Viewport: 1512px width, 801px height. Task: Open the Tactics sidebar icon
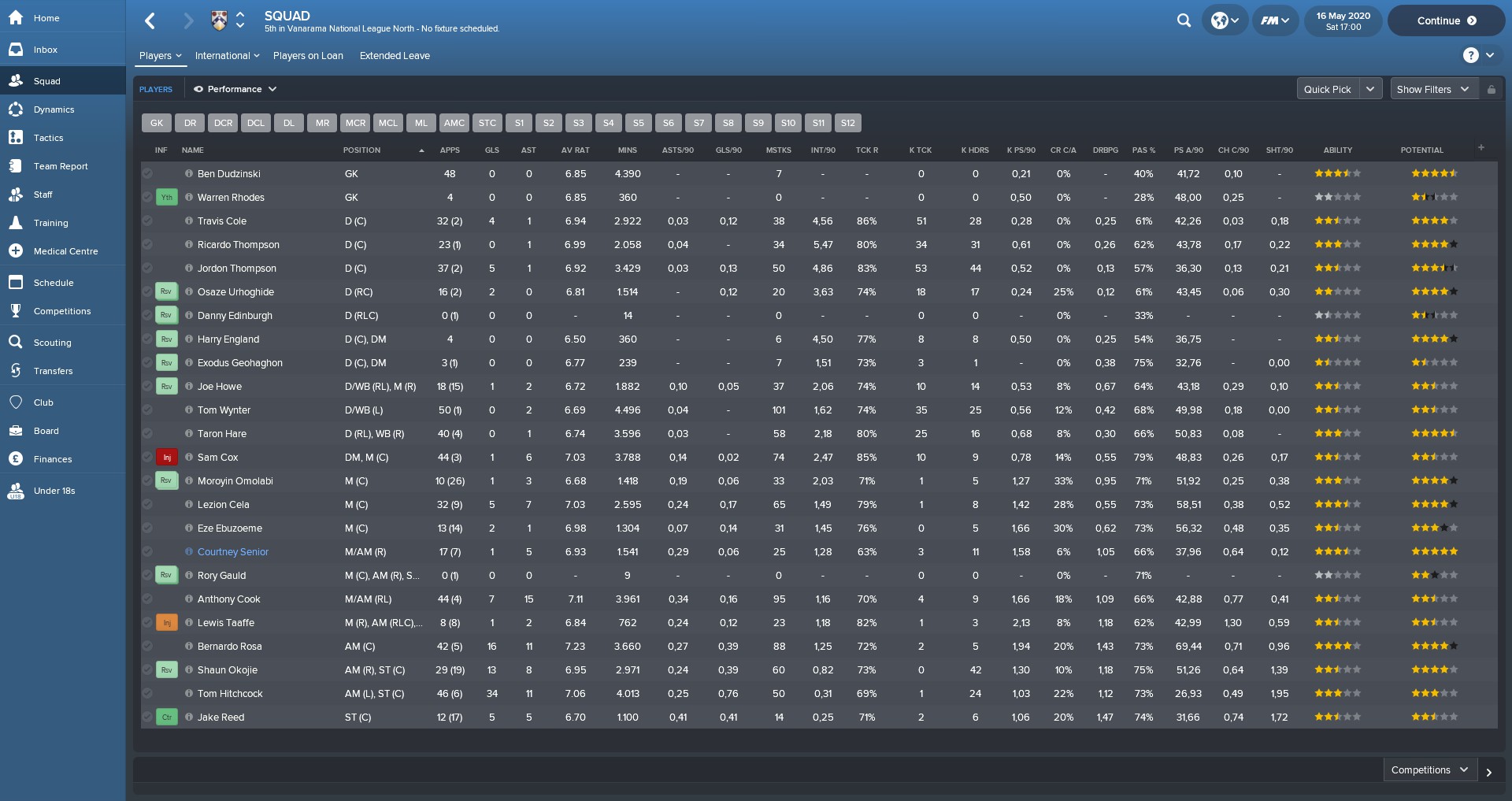[16, 138]
